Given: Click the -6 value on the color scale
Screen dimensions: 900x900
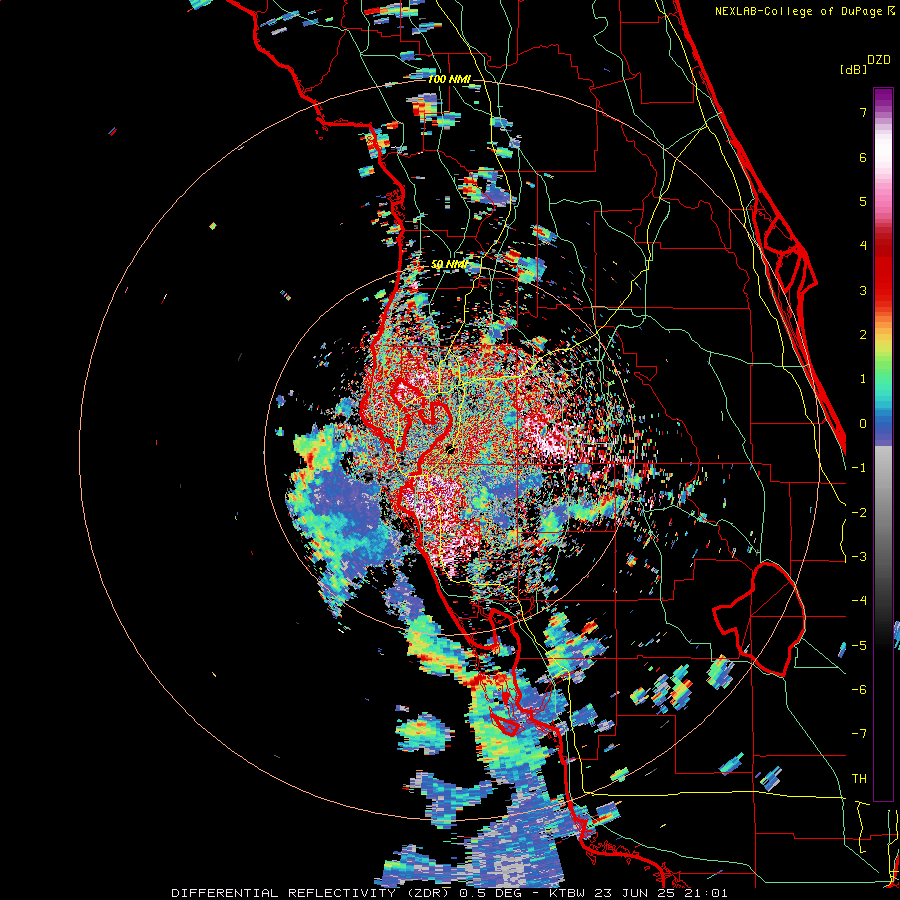Looking at the screenshot, I should click(859, 690).
